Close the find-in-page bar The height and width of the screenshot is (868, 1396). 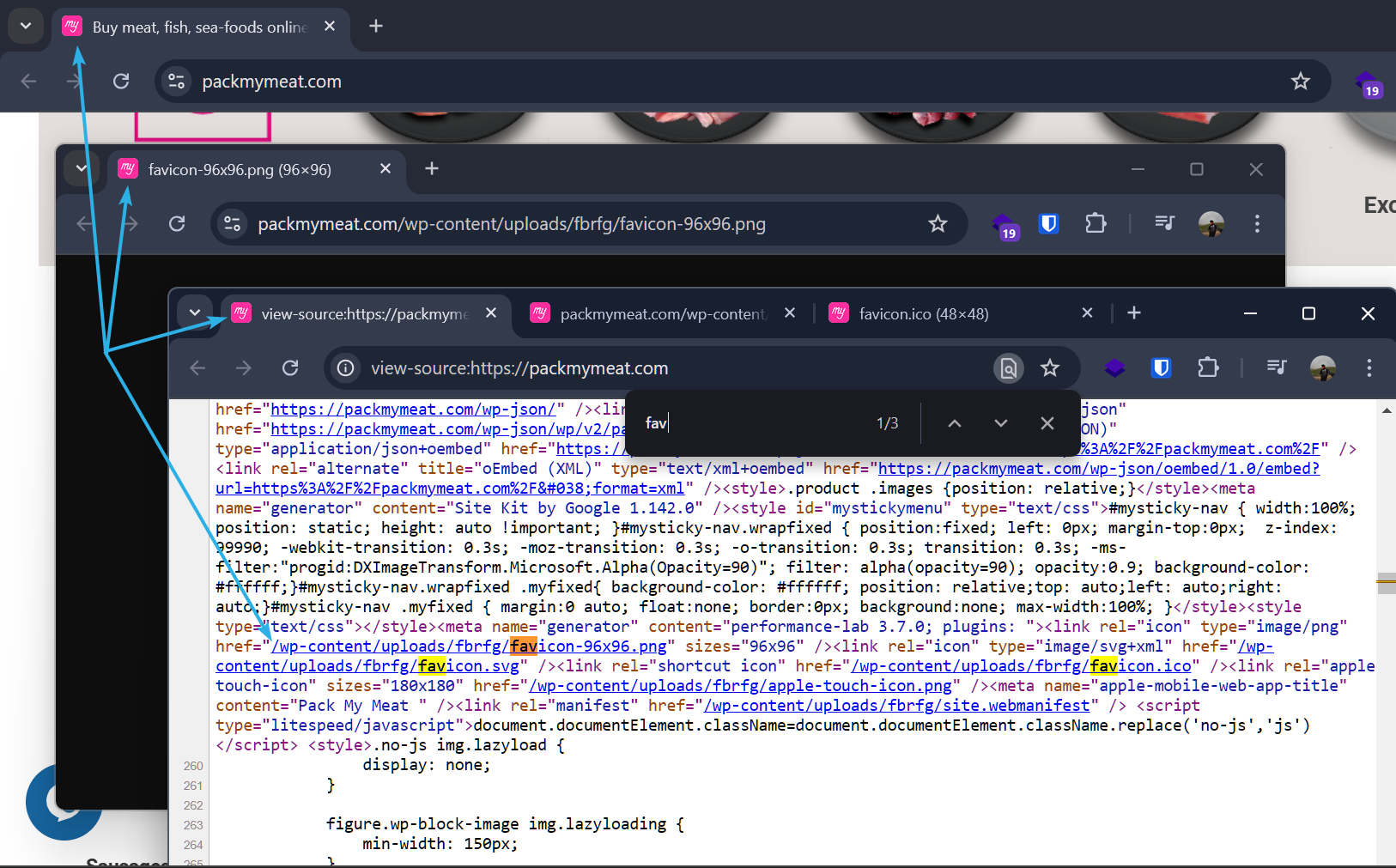coord(1047,423)
